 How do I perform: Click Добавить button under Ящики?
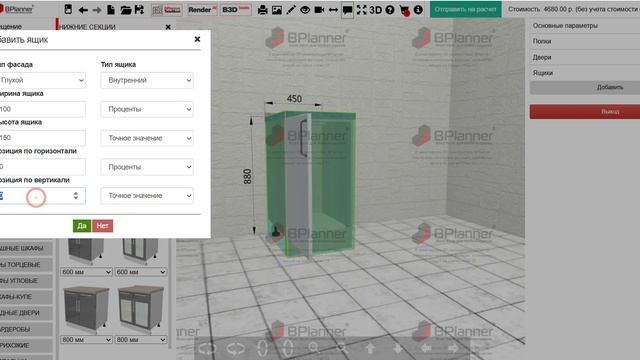[x=584, y=87]
